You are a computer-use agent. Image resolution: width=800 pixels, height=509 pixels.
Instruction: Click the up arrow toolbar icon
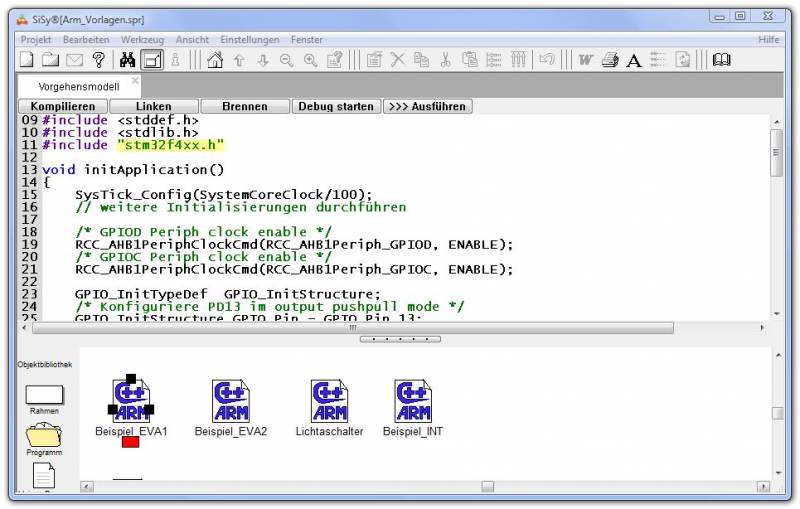coord(239,60)
